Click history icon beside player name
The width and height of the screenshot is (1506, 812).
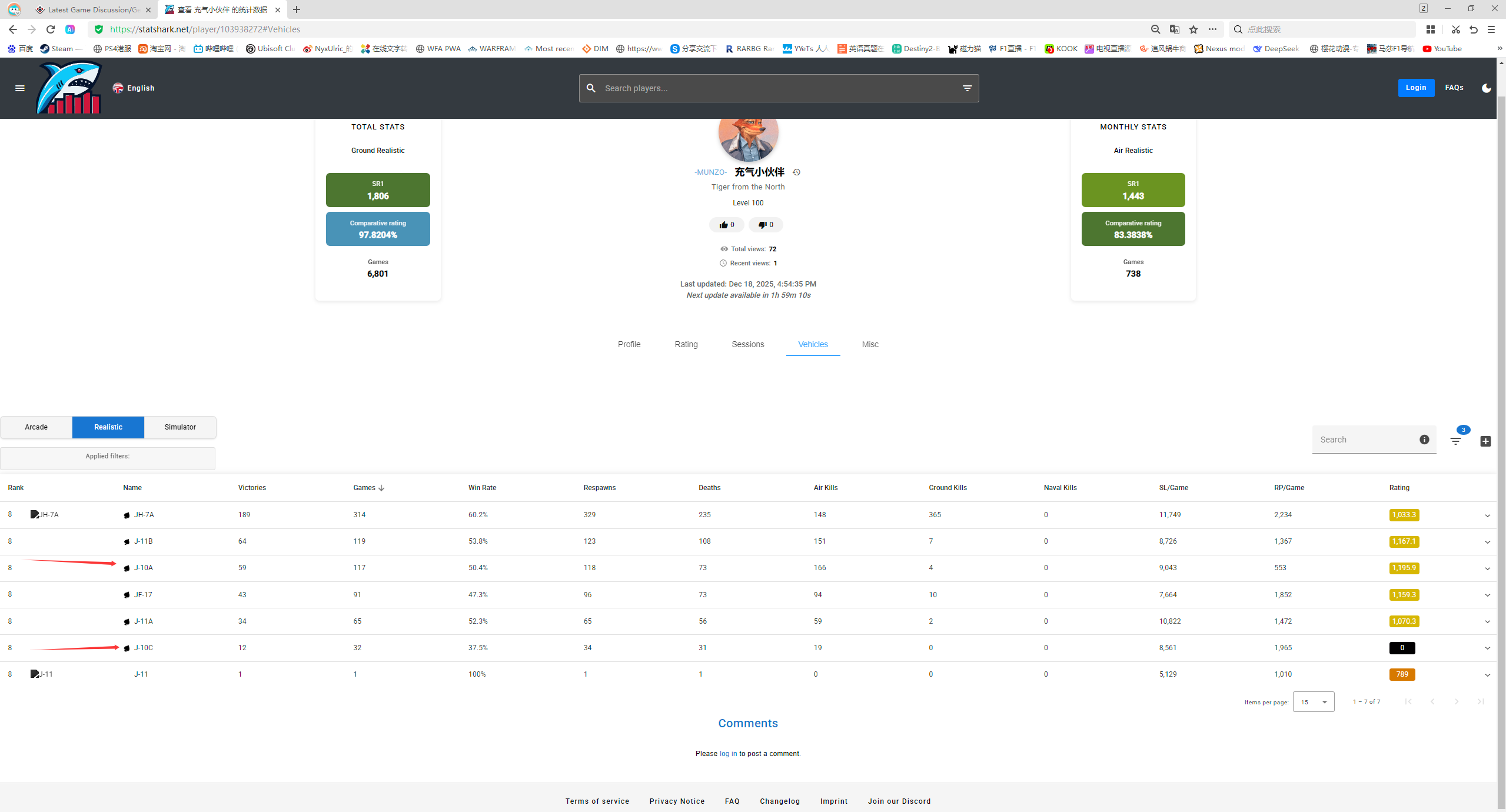(796, 172)
